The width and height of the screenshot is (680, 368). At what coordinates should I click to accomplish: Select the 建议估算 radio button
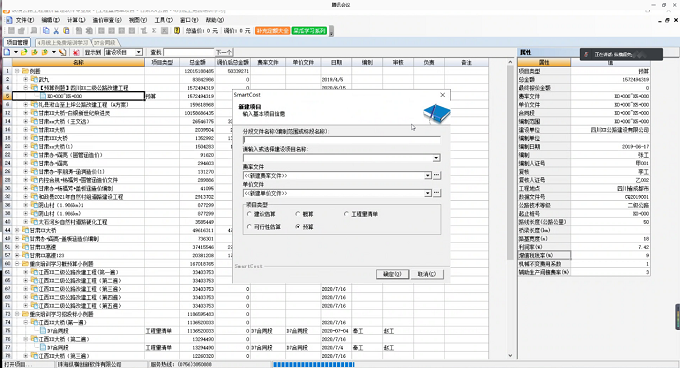249,214
